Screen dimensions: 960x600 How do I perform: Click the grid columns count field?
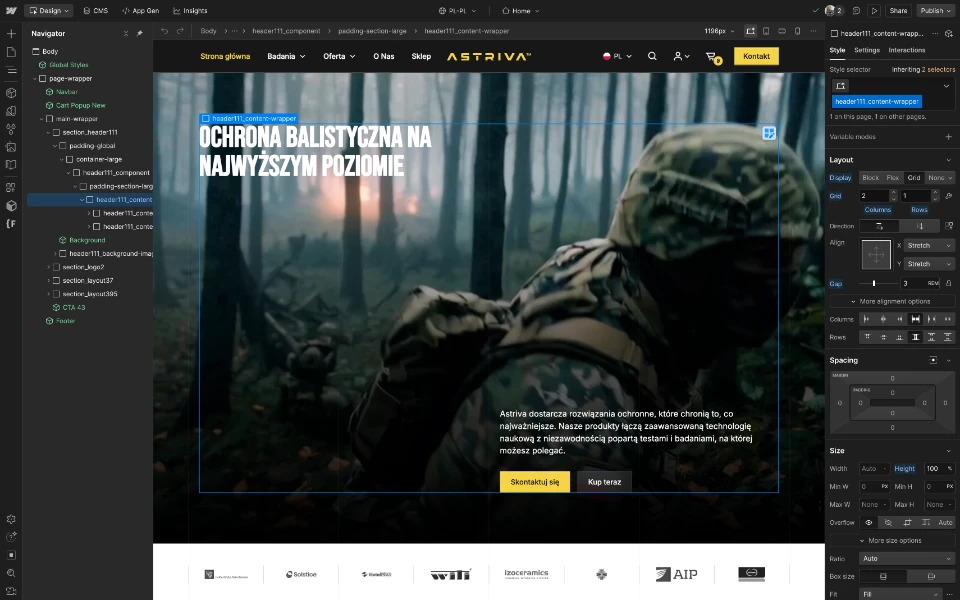pos(874,196)
